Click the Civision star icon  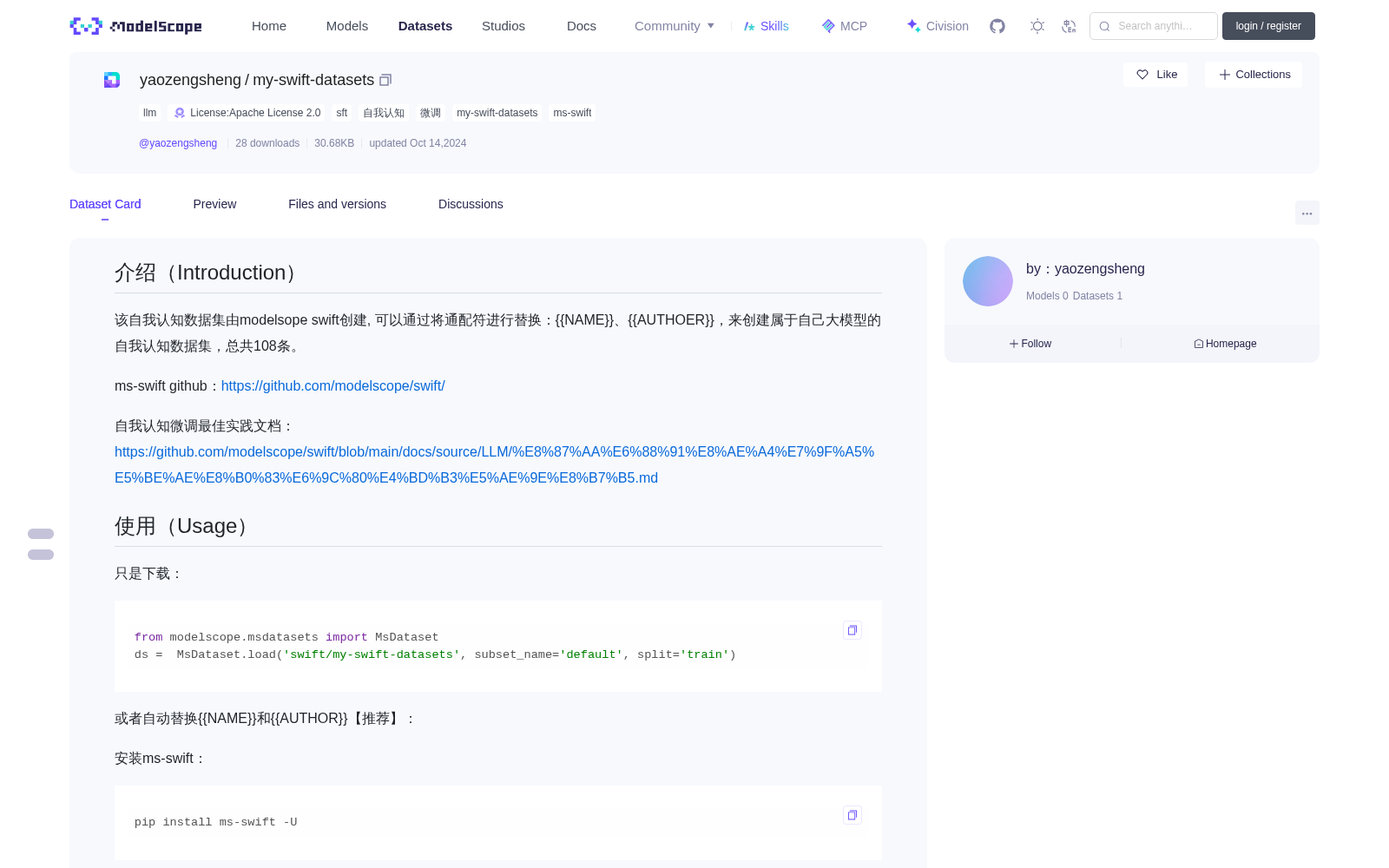(x=913, y=26)
